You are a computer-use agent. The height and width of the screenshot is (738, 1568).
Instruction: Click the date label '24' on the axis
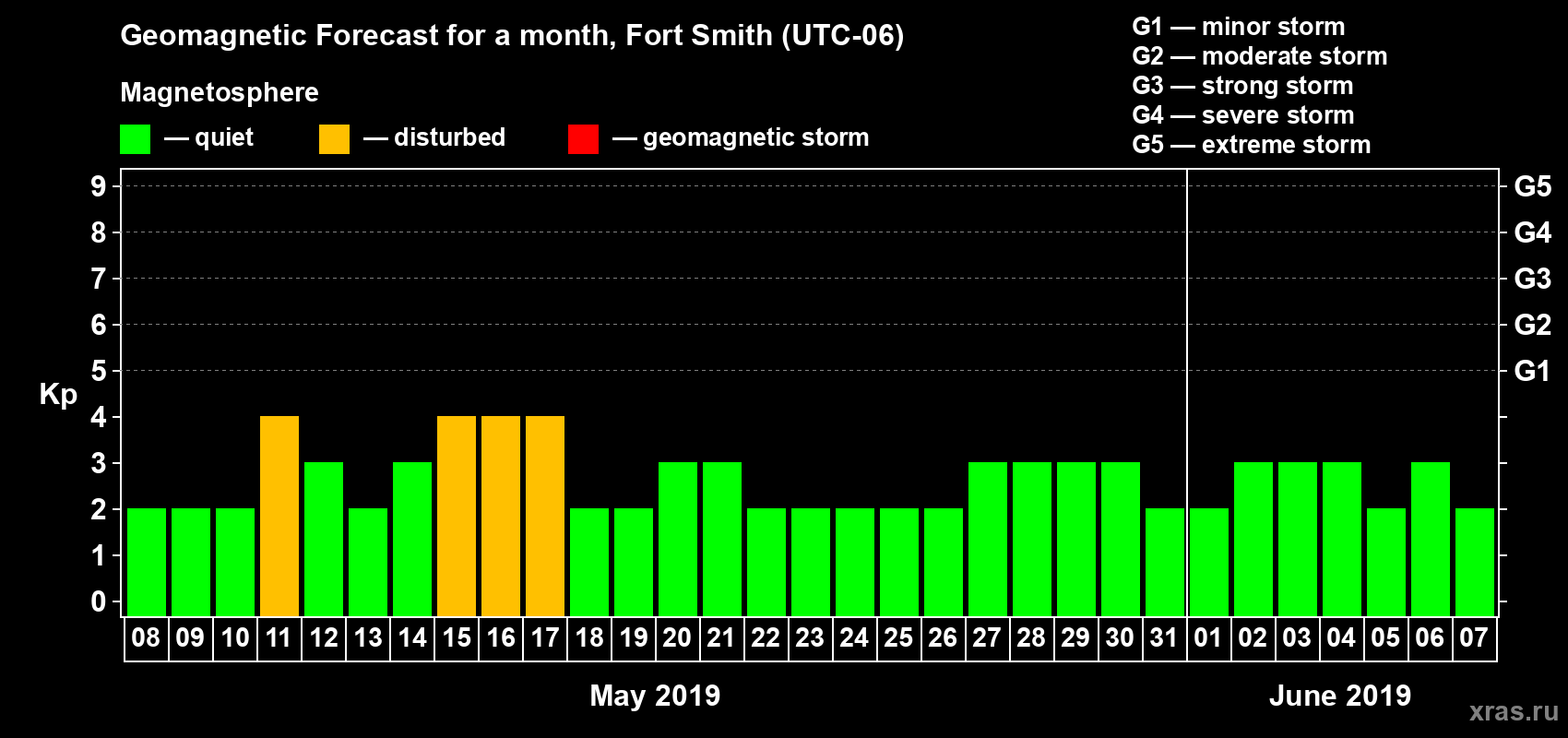tap(854, 637)
